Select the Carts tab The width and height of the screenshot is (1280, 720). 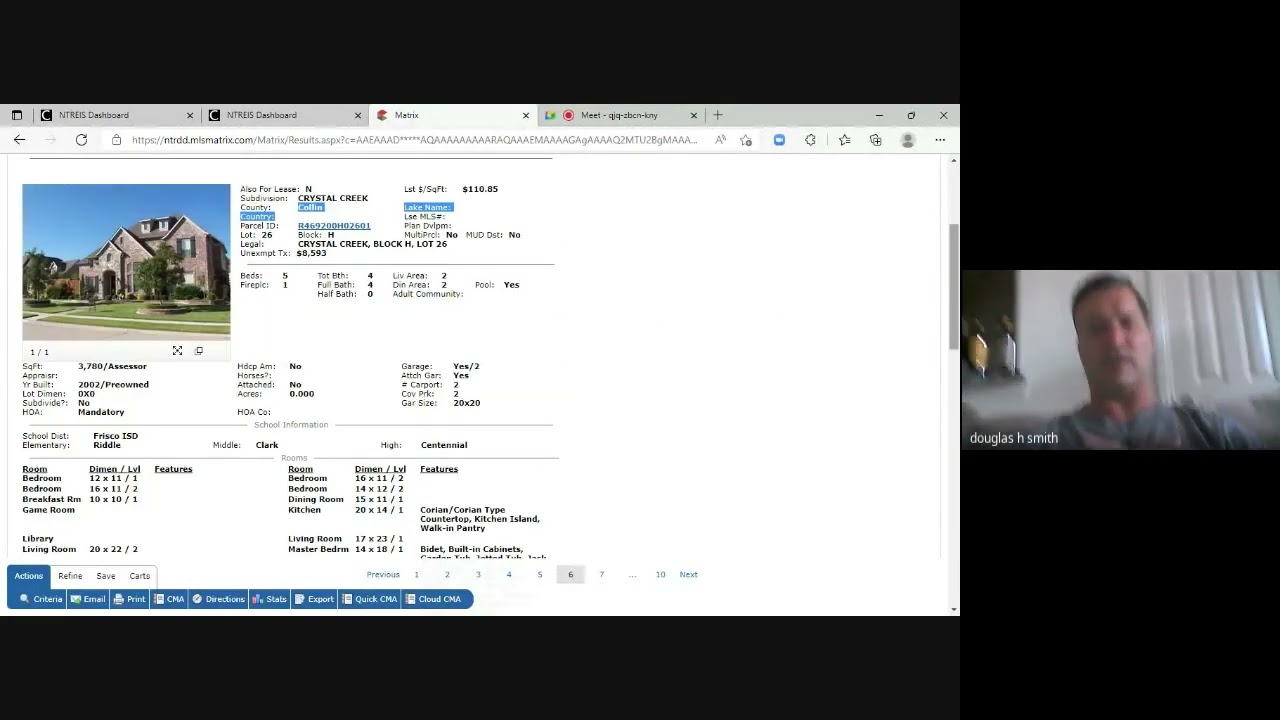coord(140,576)
